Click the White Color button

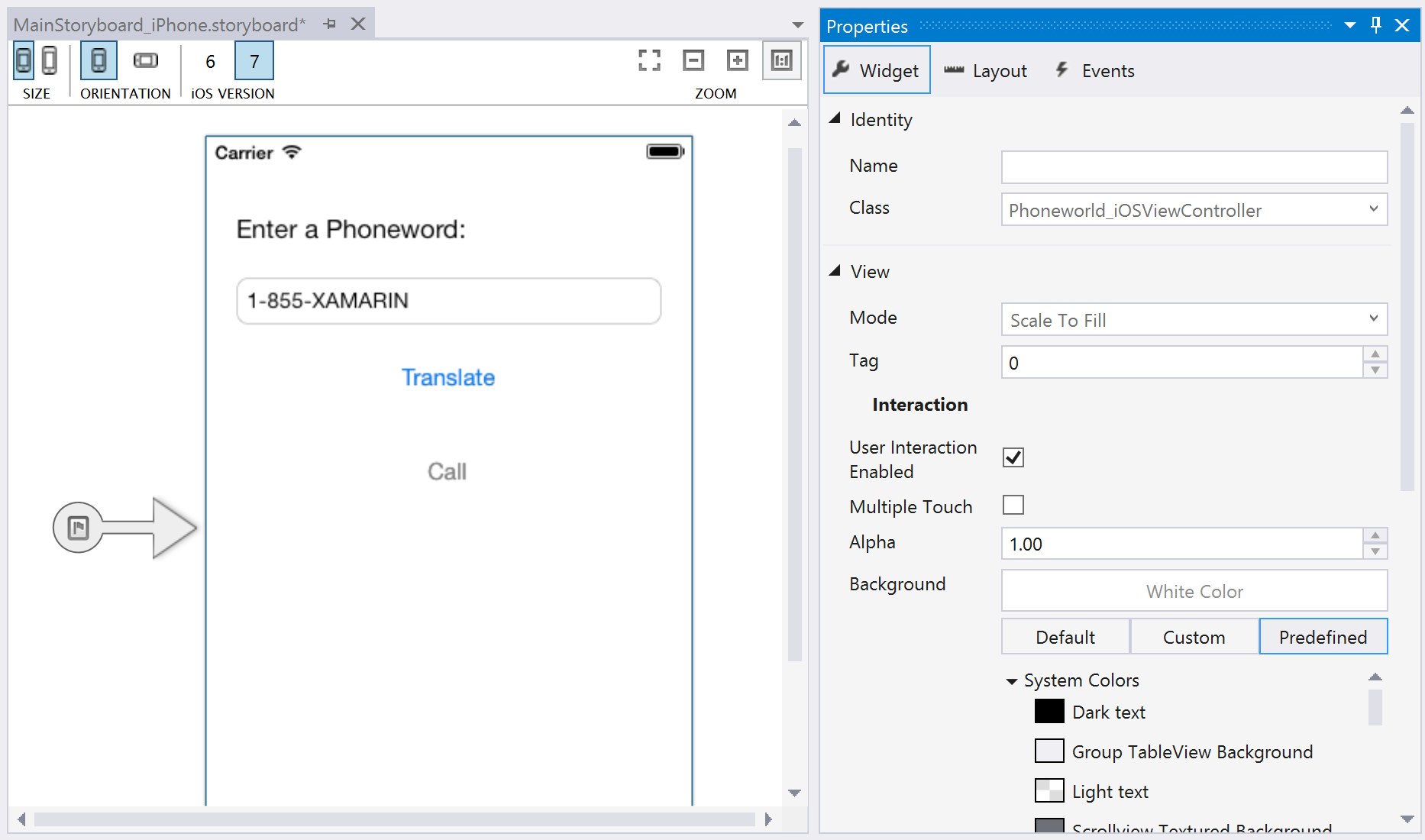pos(1194,590)
